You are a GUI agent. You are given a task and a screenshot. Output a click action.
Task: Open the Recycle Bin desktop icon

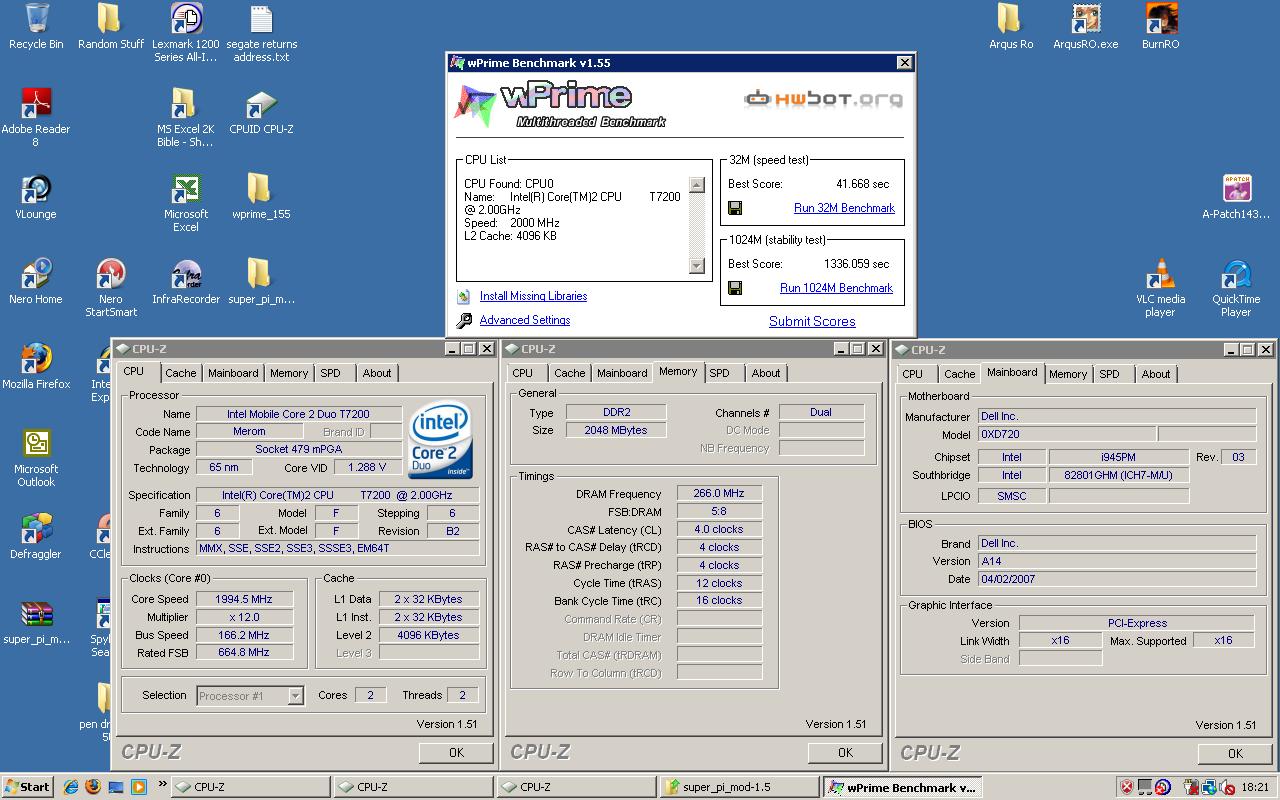(36, 27)
